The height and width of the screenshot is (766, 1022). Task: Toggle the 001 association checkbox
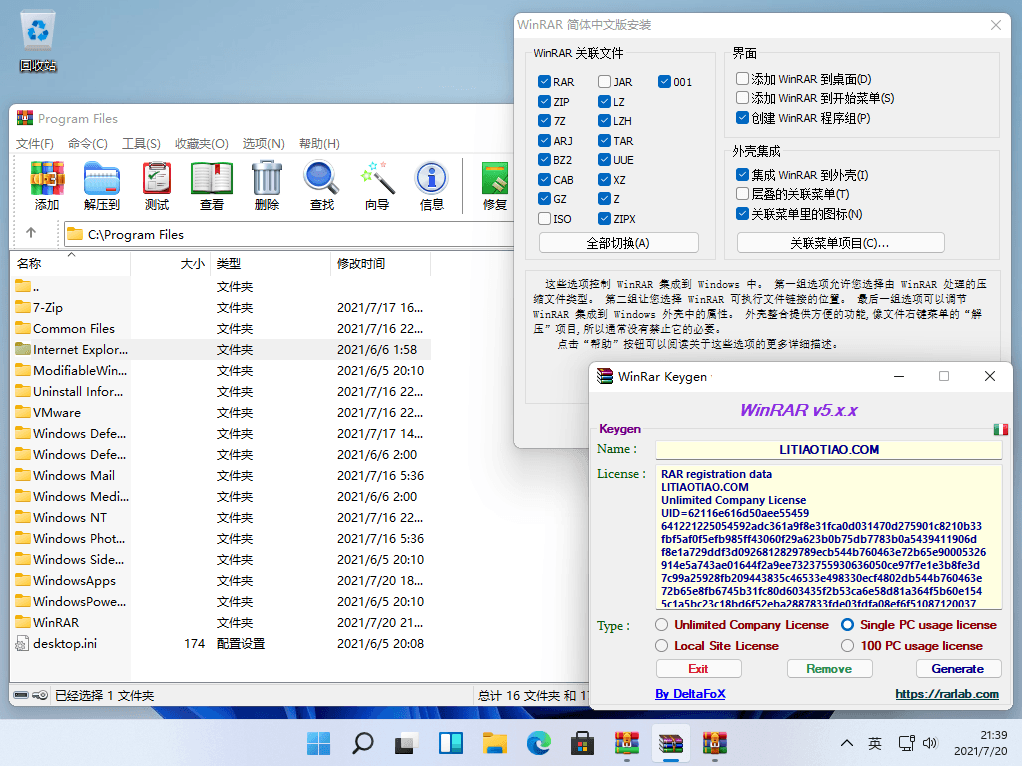[664, 81]
